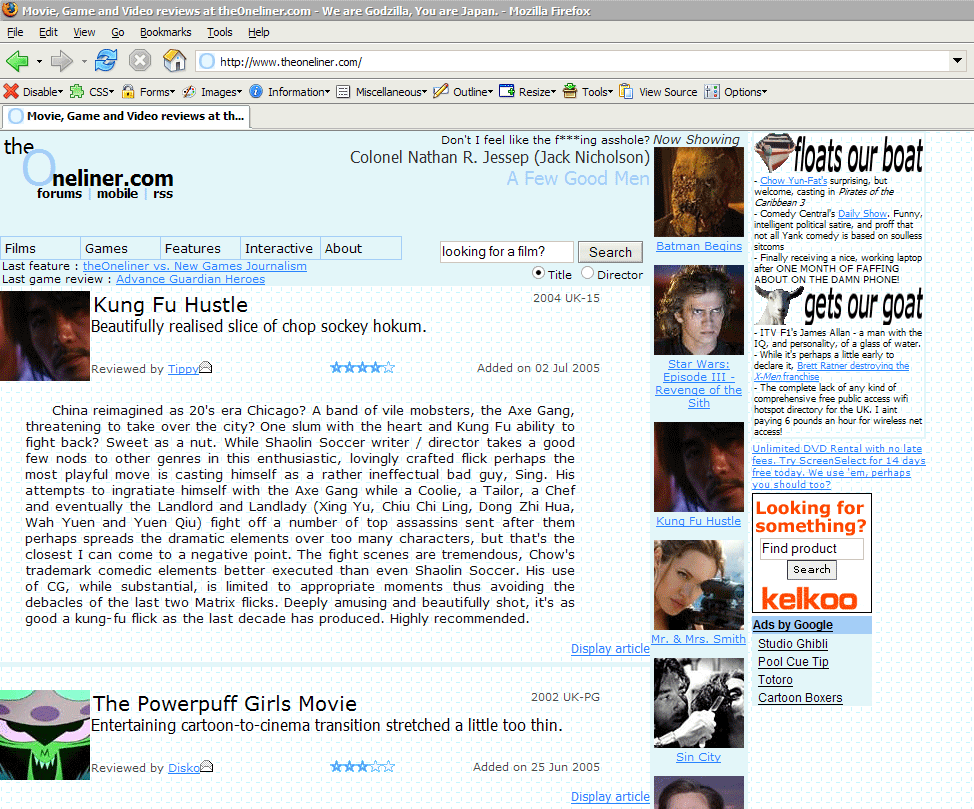
Task: Click the Firefox logo in title bar
Action: (x=10, y=9)
